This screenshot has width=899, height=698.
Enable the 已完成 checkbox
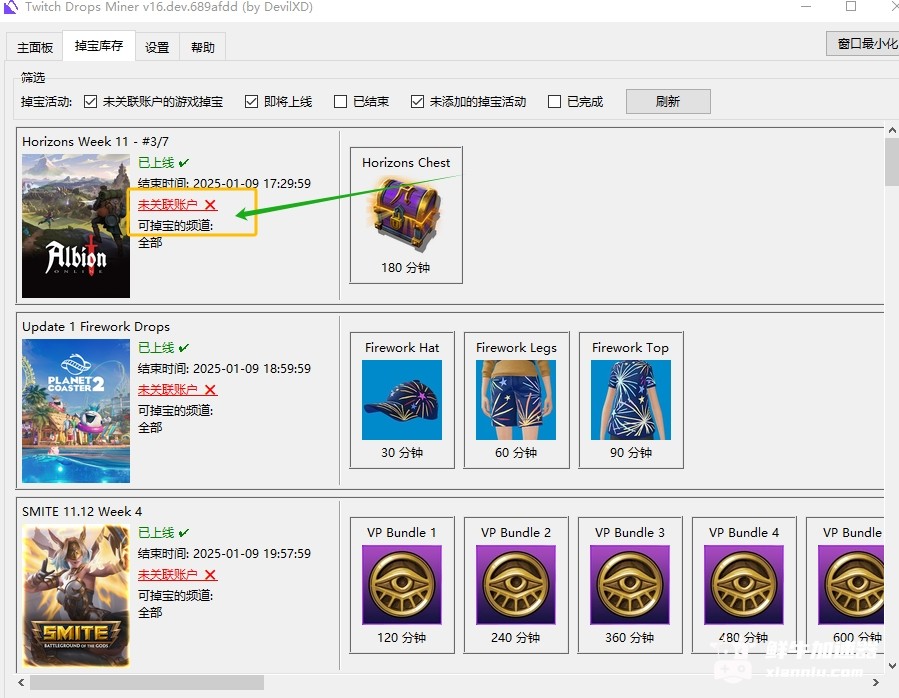tap(554, 102)
